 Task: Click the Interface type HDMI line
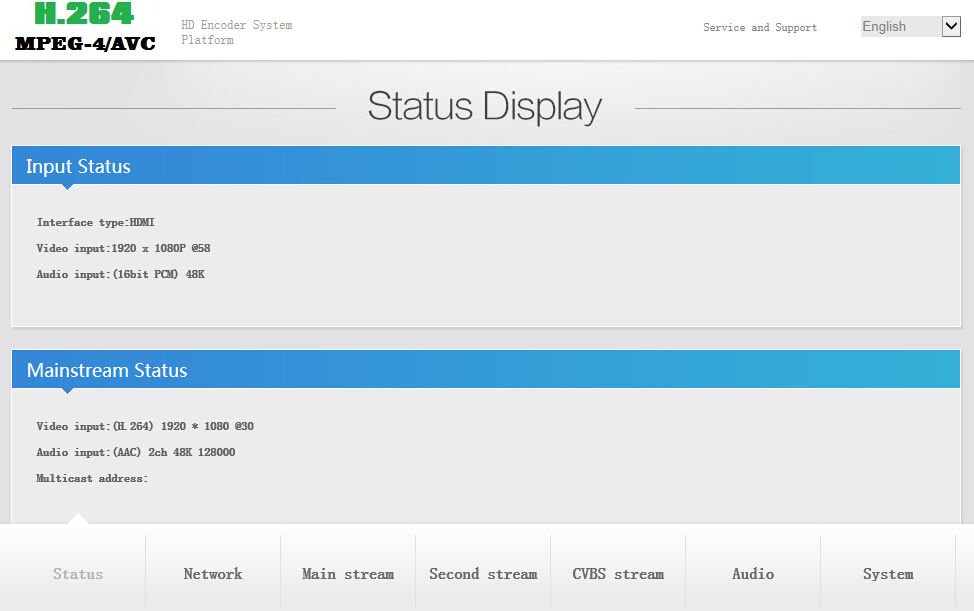95,222
